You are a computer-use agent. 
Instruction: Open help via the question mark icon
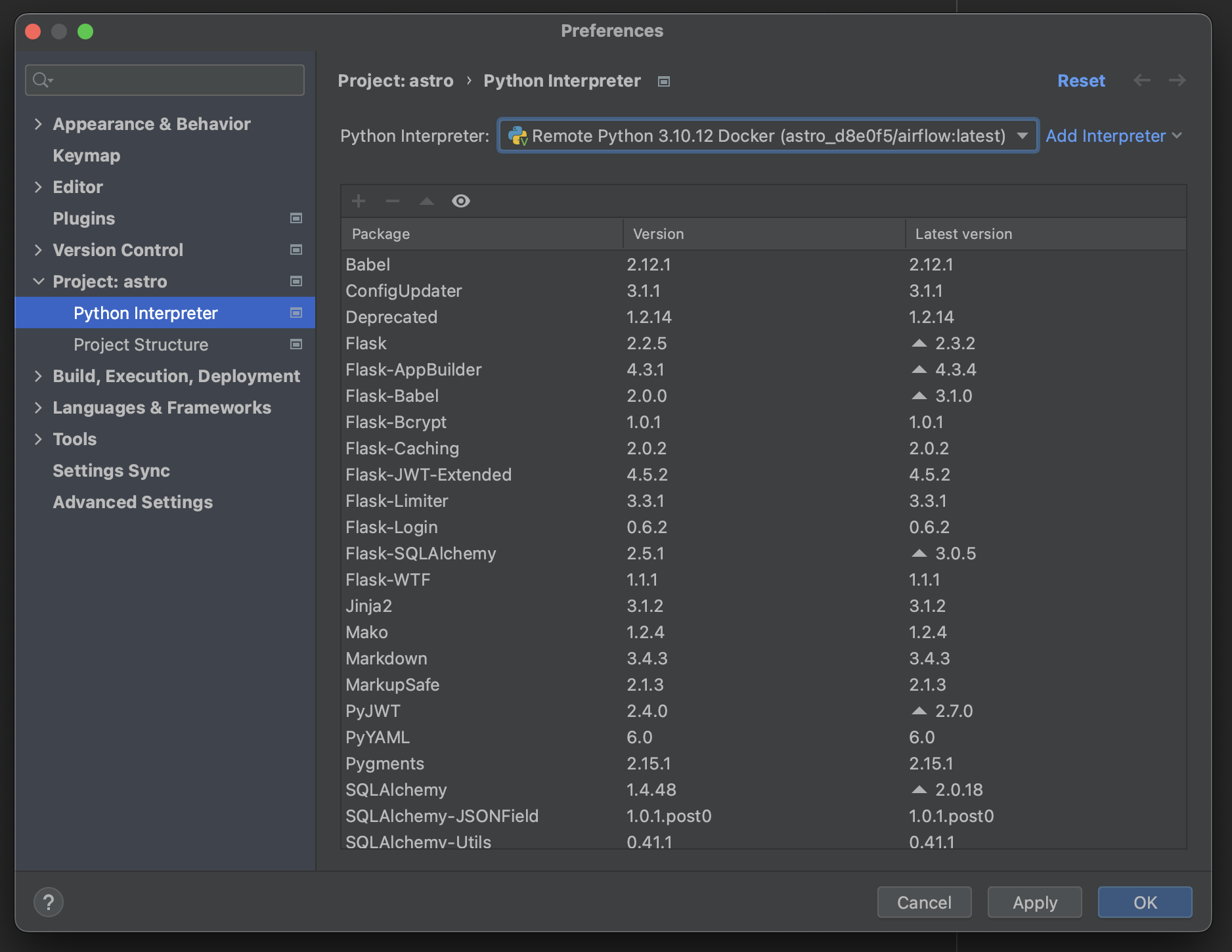[x=48, y=901]
